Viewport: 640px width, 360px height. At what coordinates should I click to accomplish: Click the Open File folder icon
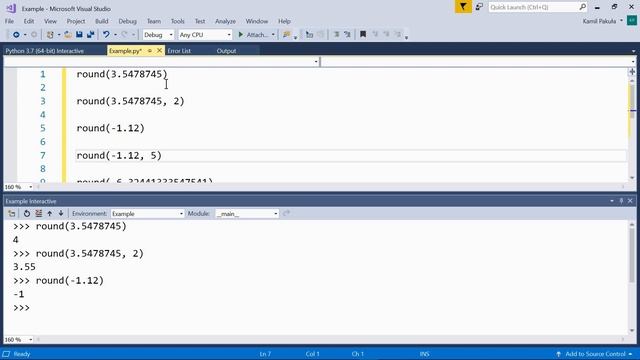coord(68,35)
